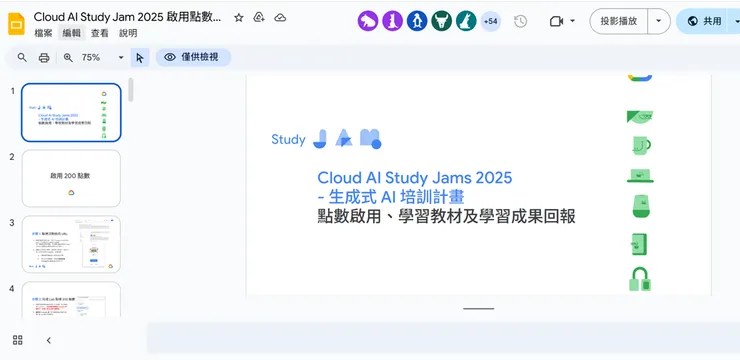The height and width of the screenshot is (360, 740).
Task: Select slide 4 thumbnail
Action: pos(71,299)
